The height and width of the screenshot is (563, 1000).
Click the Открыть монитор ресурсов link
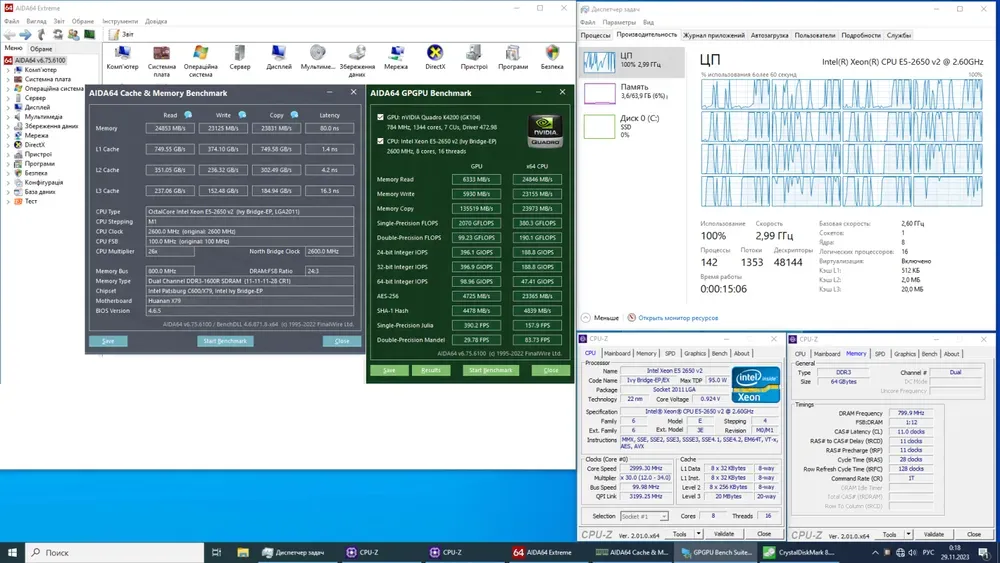[680, 318]
